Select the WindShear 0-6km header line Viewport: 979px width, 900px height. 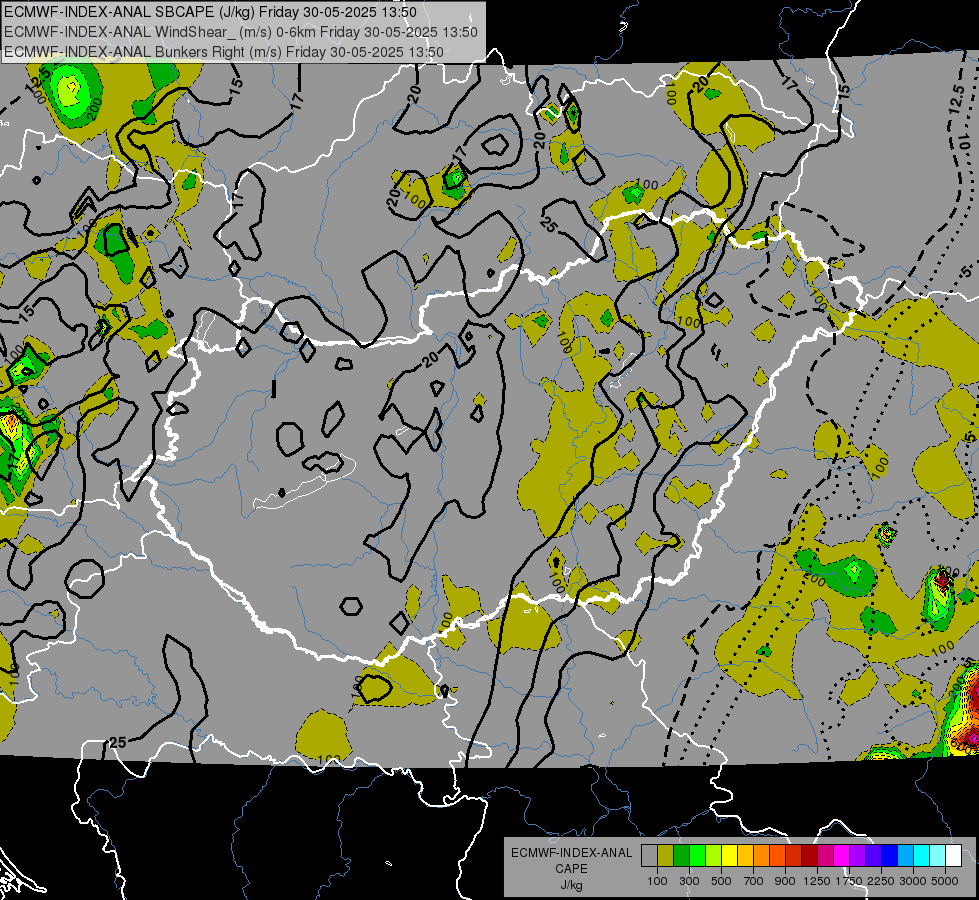coord(240,32)
